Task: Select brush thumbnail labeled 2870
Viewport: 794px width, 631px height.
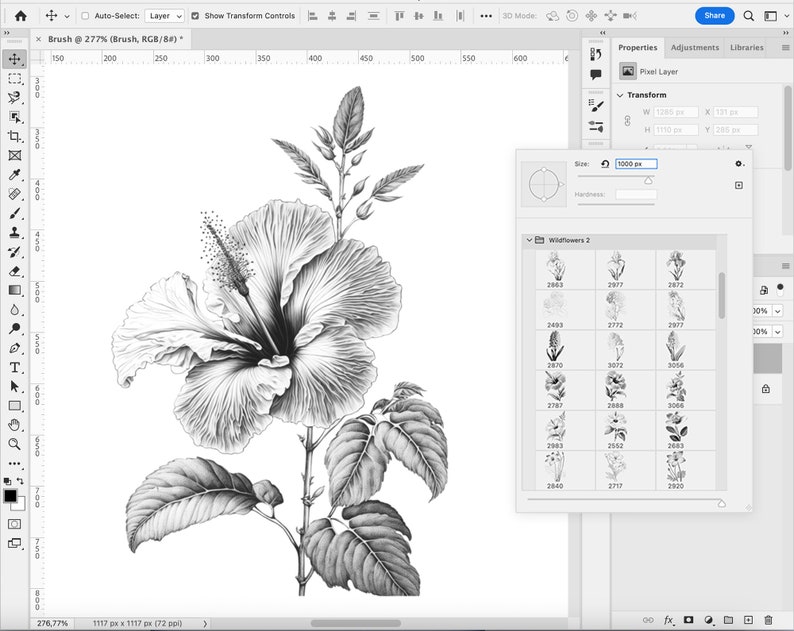Action: (x=555, y=349)
